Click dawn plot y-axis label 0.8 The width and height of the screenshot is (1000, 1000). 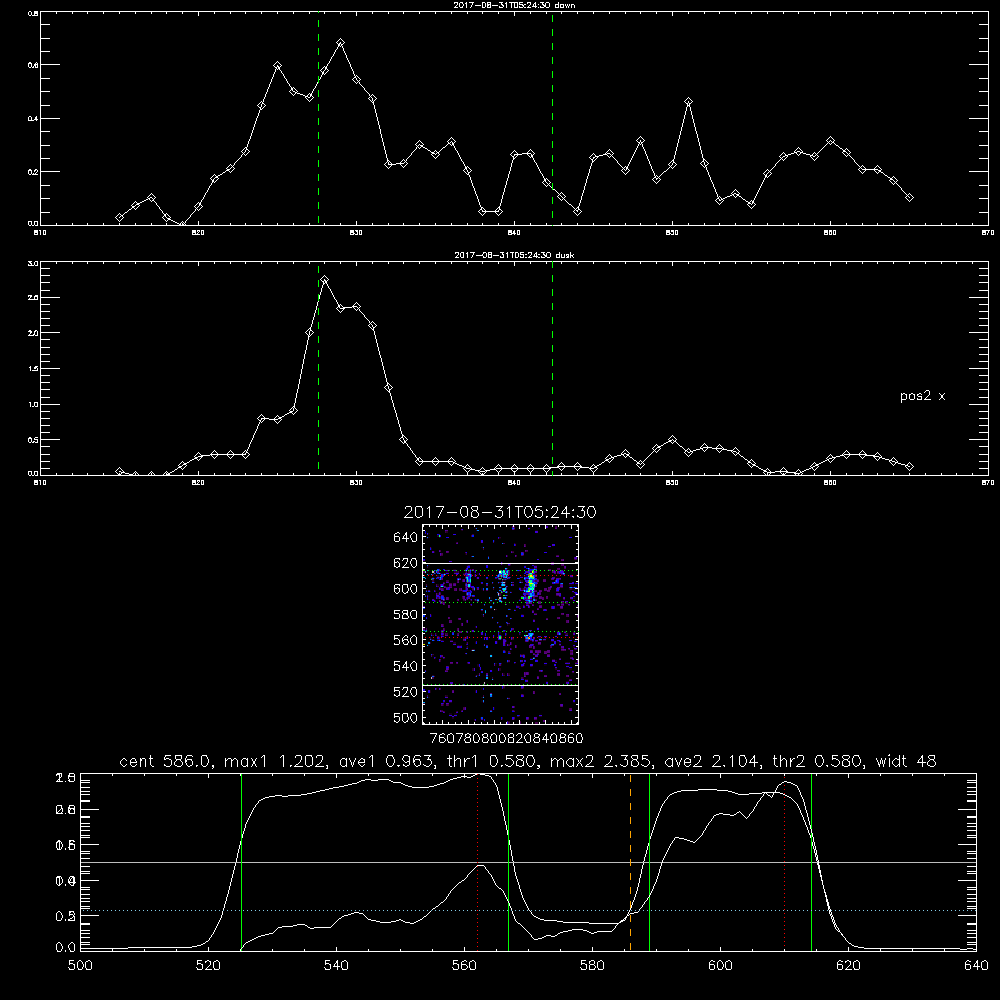33,13
